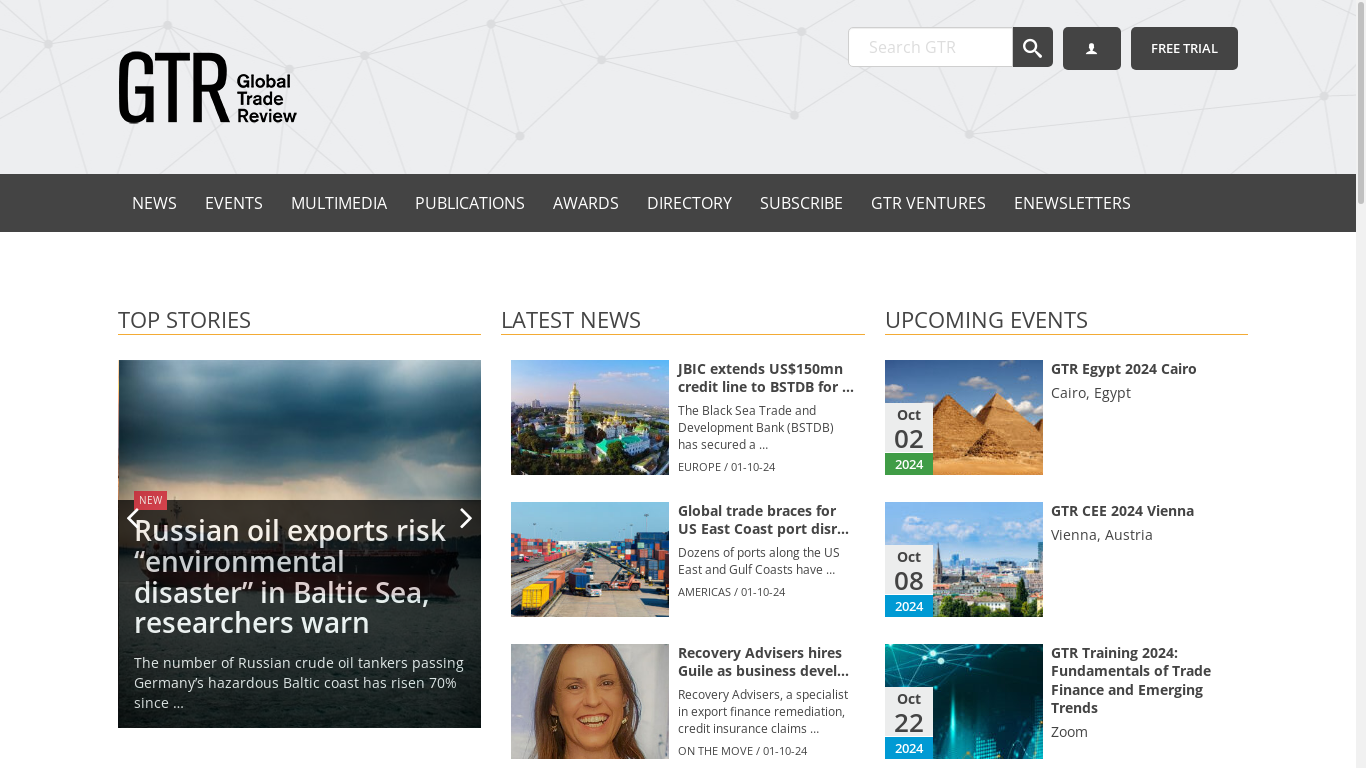The height and width of the screenshot is (768, 1366).
Task: Click the 'Recovery Advisers, a specialist' summary
Action: 763,711
